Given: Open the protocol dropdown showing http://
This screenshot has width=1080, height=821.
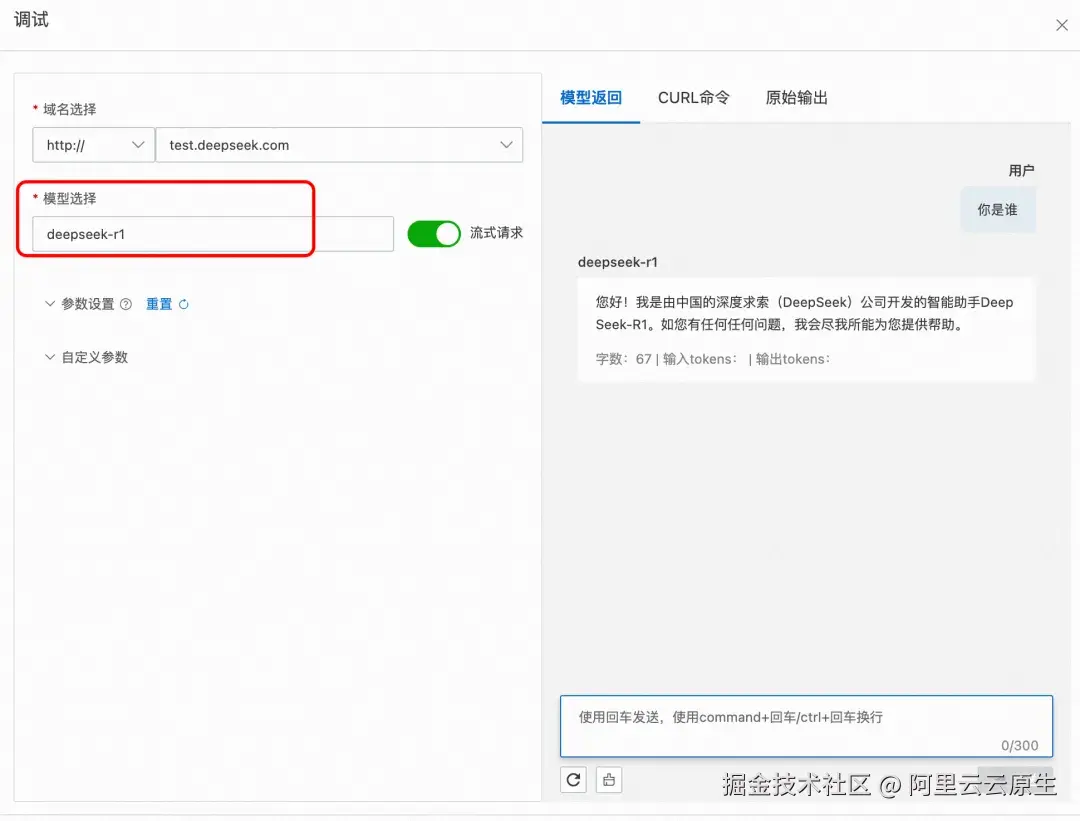Looking at the screenshot, I should click(x=93, y=145).
